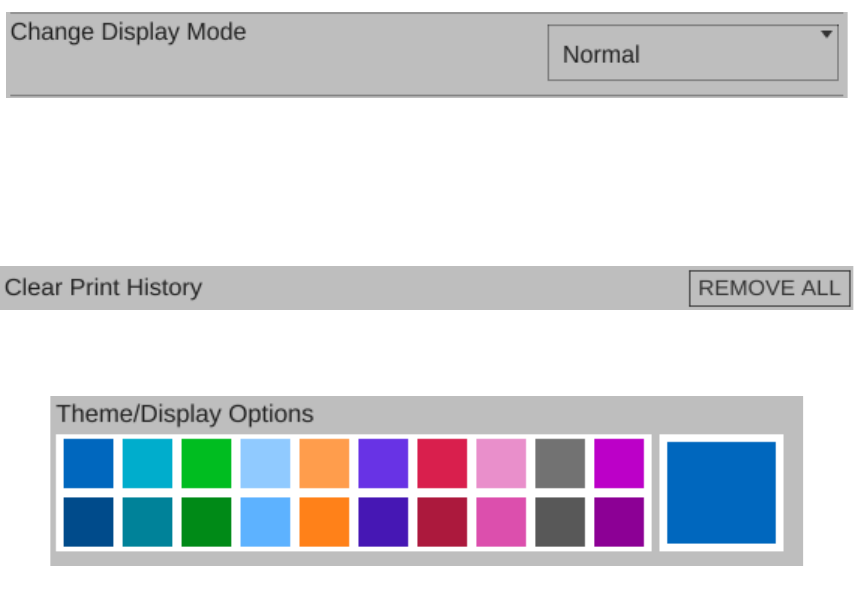The image size is (854, 594).
Task: Choose the dark navy blue swatch
Action: 88,522
